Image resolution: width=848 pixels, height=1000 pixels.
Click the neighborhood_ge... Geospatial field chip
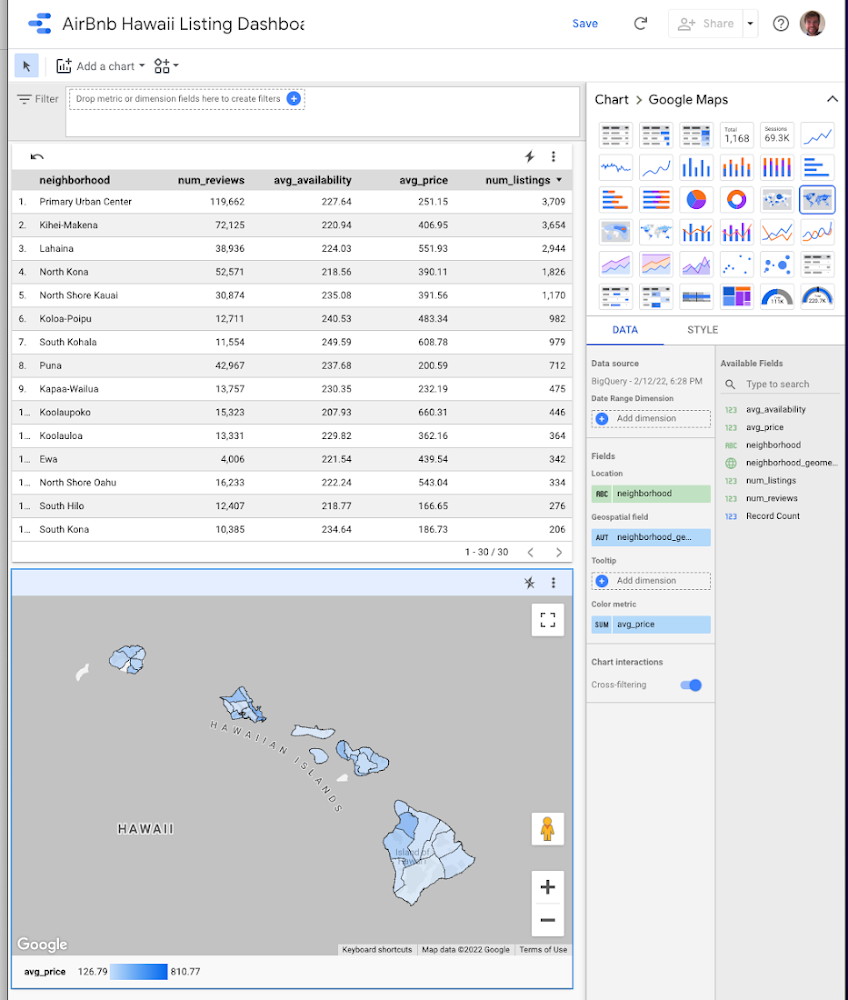pyautogui.click(x=651, y=537)
